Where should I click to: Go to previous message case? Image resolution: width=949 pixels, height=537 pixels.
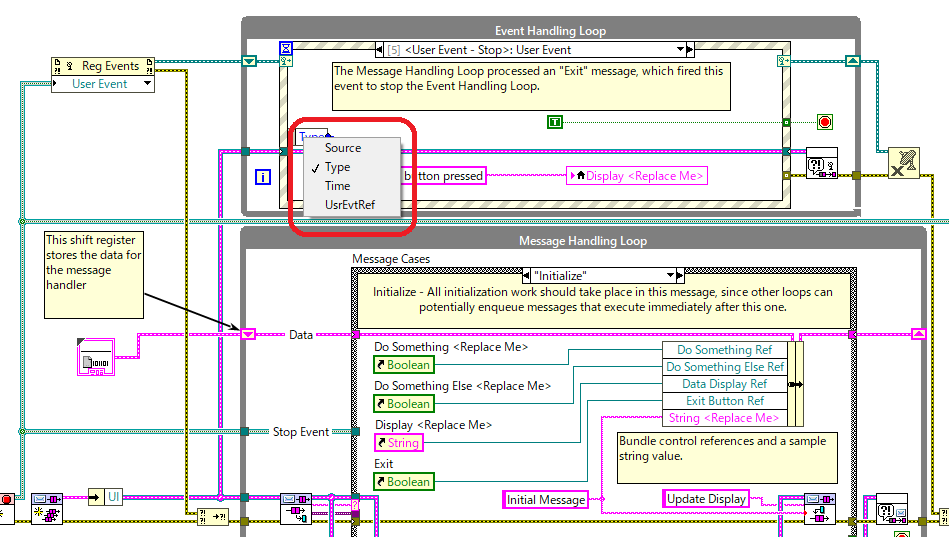tap(526, 275)
